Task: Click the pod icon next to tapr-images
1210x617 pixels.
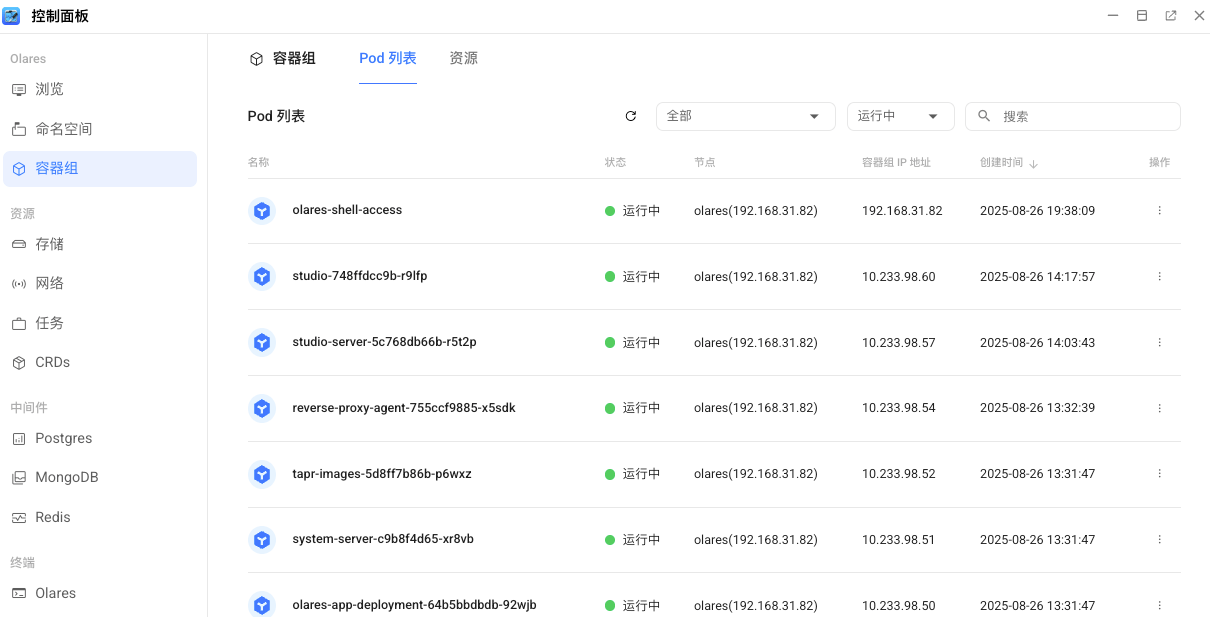Action: (x=262, y=474)
